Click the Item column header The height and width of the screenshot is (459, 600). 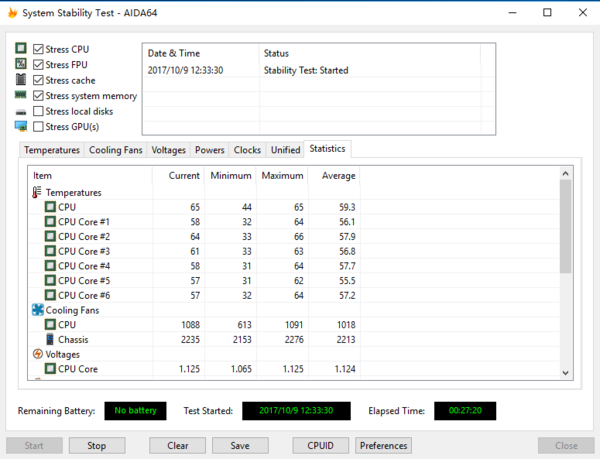[x=90, y=176]
